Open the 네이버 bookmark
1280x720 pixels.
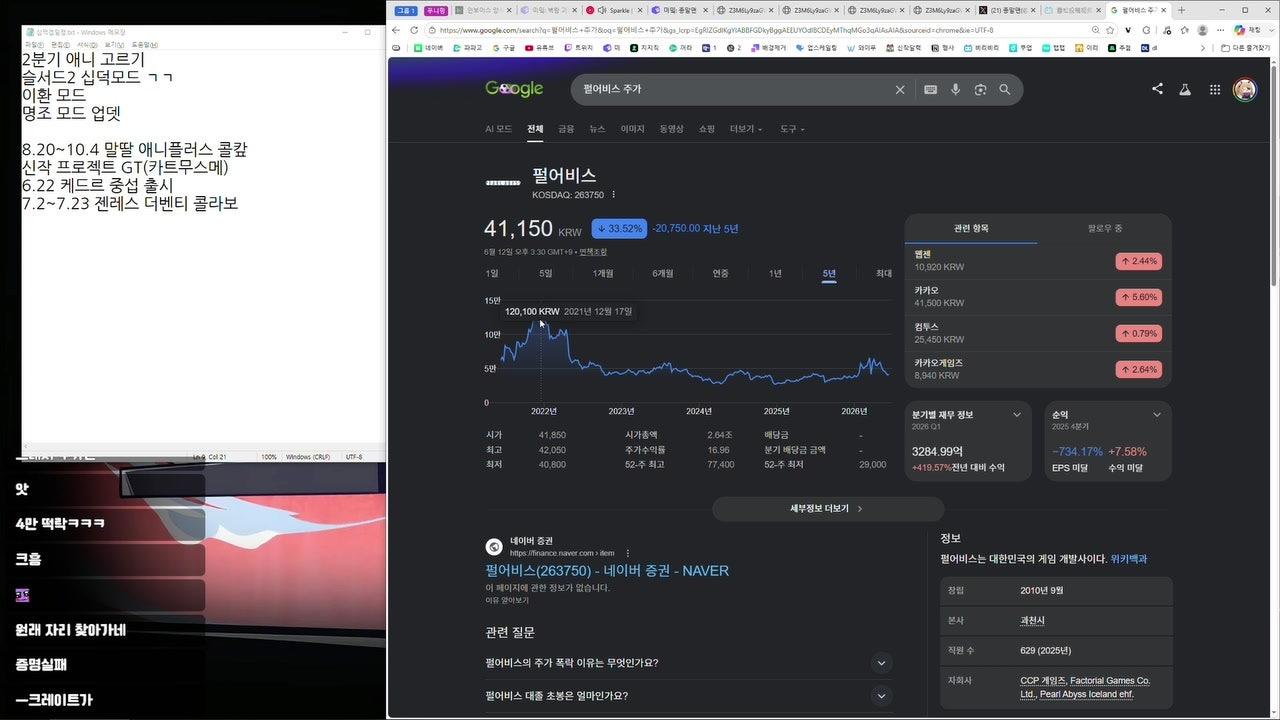(428, 47)
